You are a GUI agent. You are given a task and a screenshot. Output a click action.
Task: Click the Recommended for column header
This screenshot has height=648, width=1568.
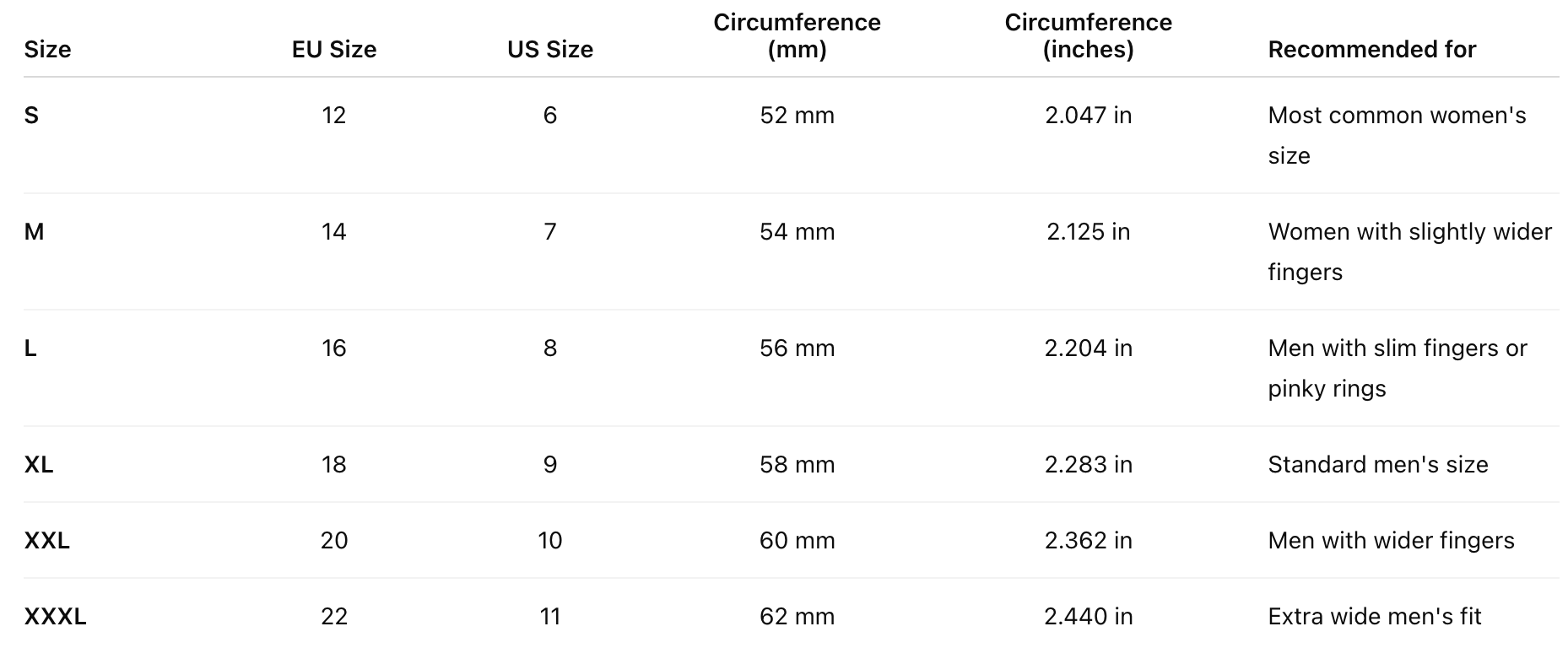click(1371, 50)
